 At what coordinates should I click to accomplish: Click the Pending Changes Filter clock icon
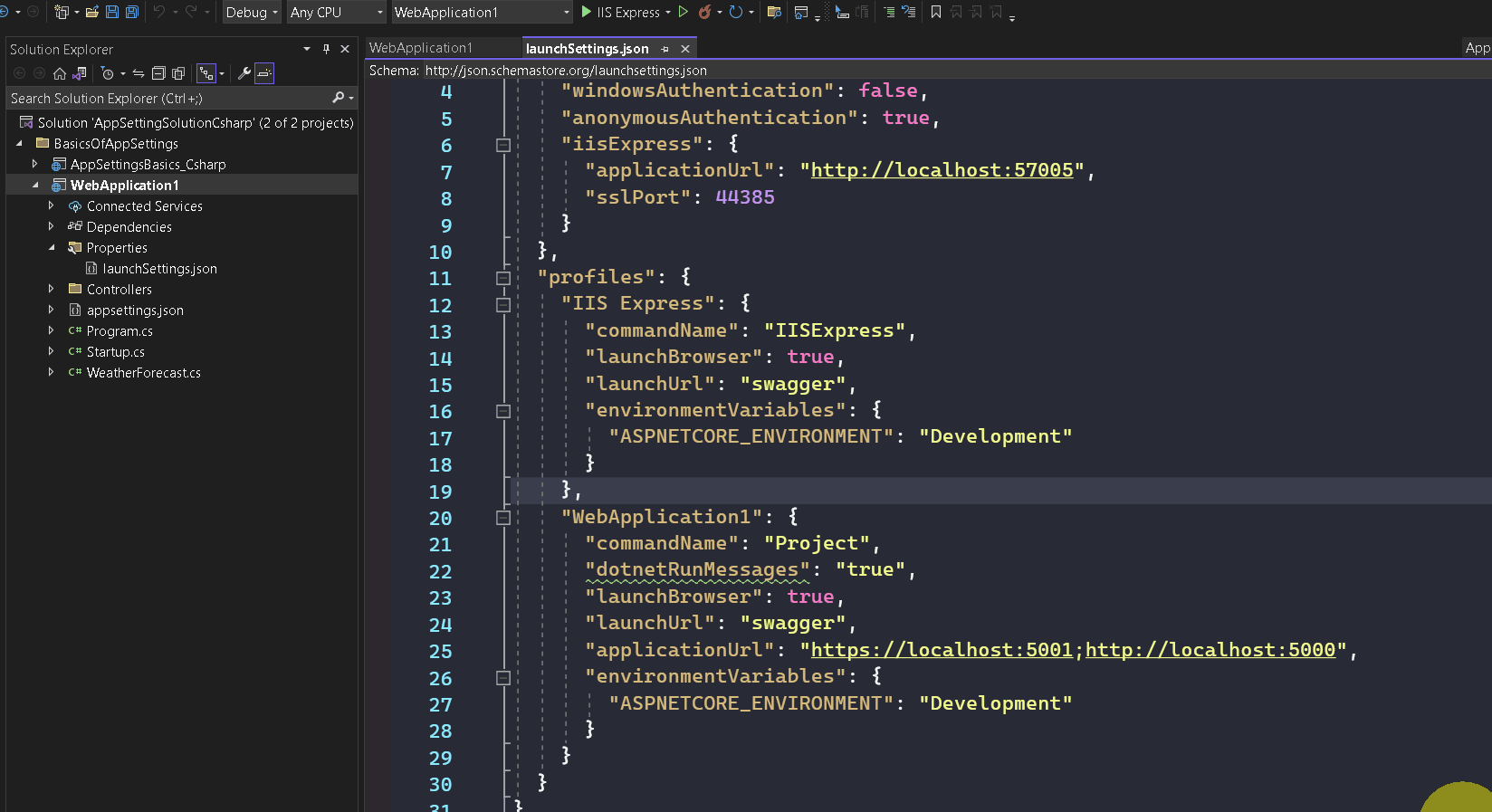pos(108,73)
